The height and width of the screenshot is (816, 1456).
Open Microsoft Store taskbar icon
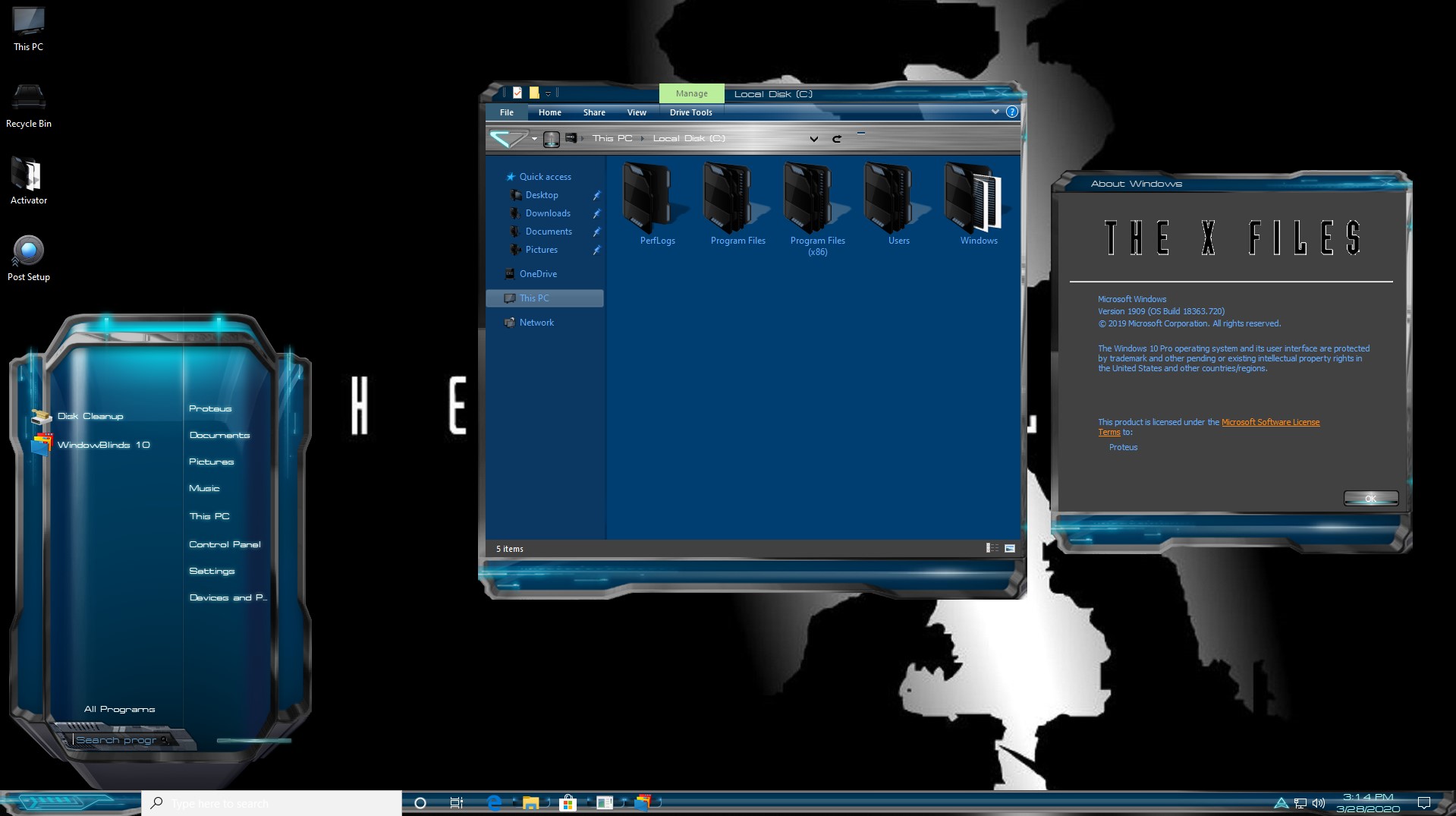[x=568, y=803]
